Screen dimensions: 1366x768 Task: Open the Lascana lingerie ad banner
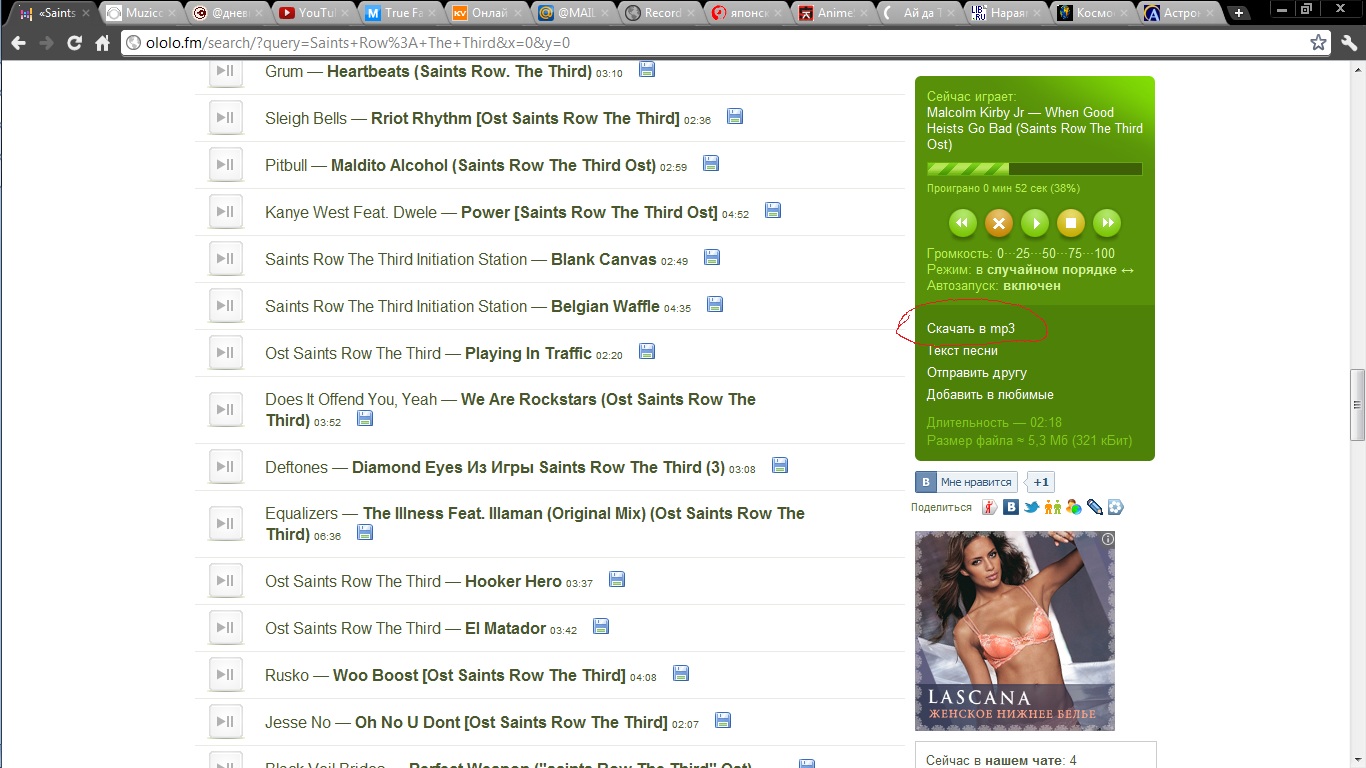click(1015, 631)
